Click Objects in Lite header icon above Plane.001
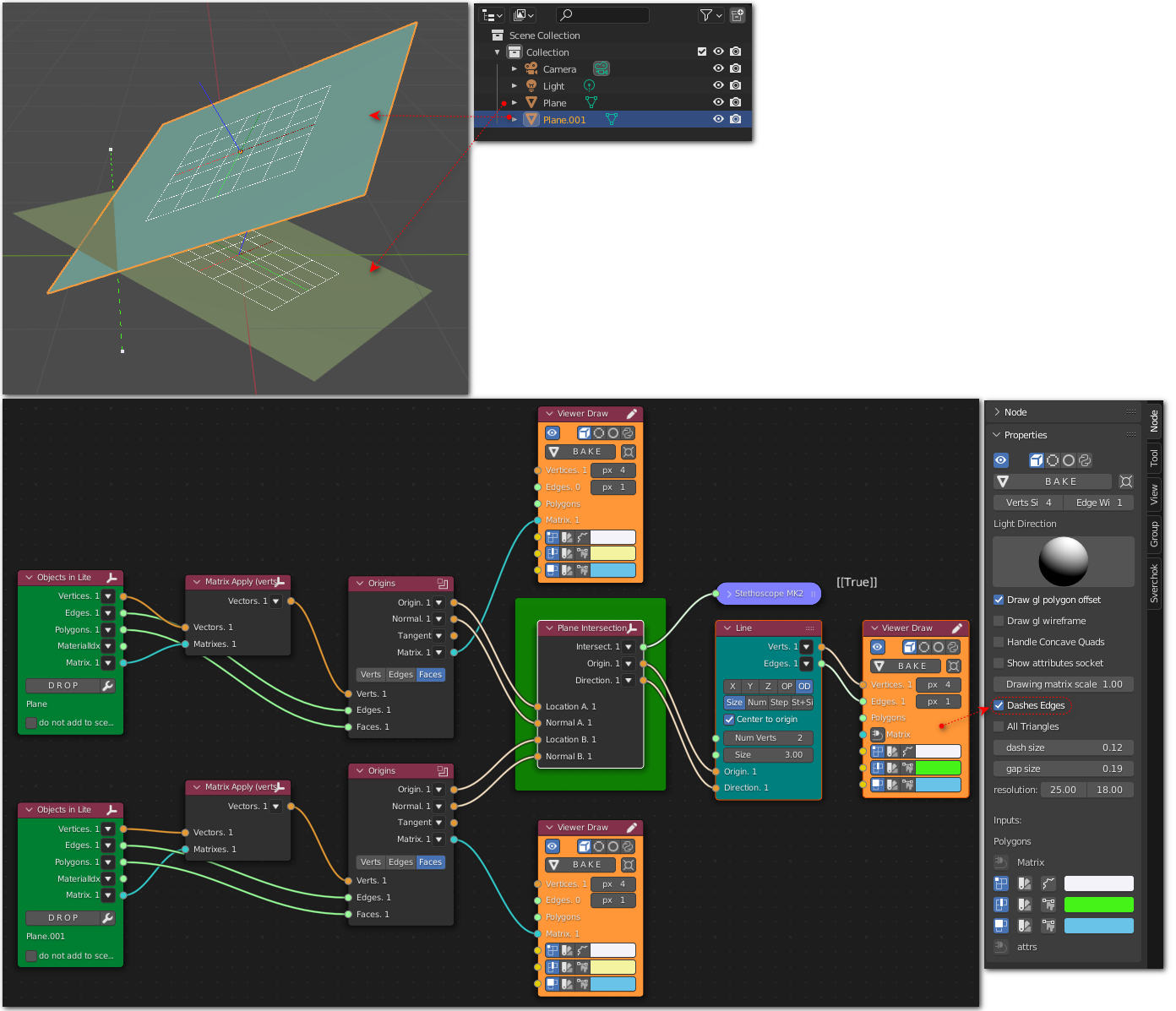The height and width of the screenshot is (1011, 1176). (112, 810)
